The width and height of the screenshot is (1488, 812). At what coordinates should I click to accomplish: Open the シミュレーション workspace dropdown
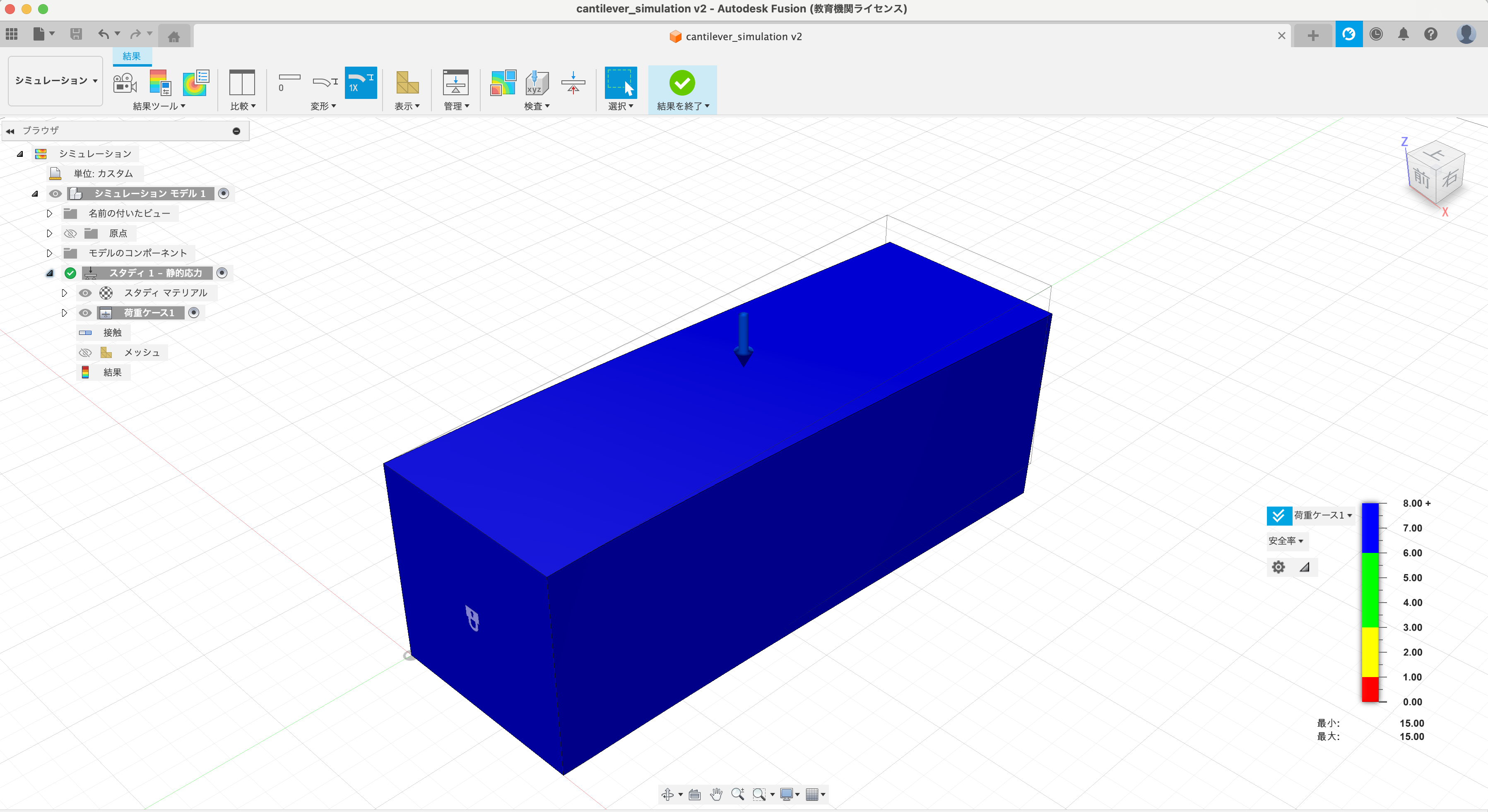(x=55, y=80)
